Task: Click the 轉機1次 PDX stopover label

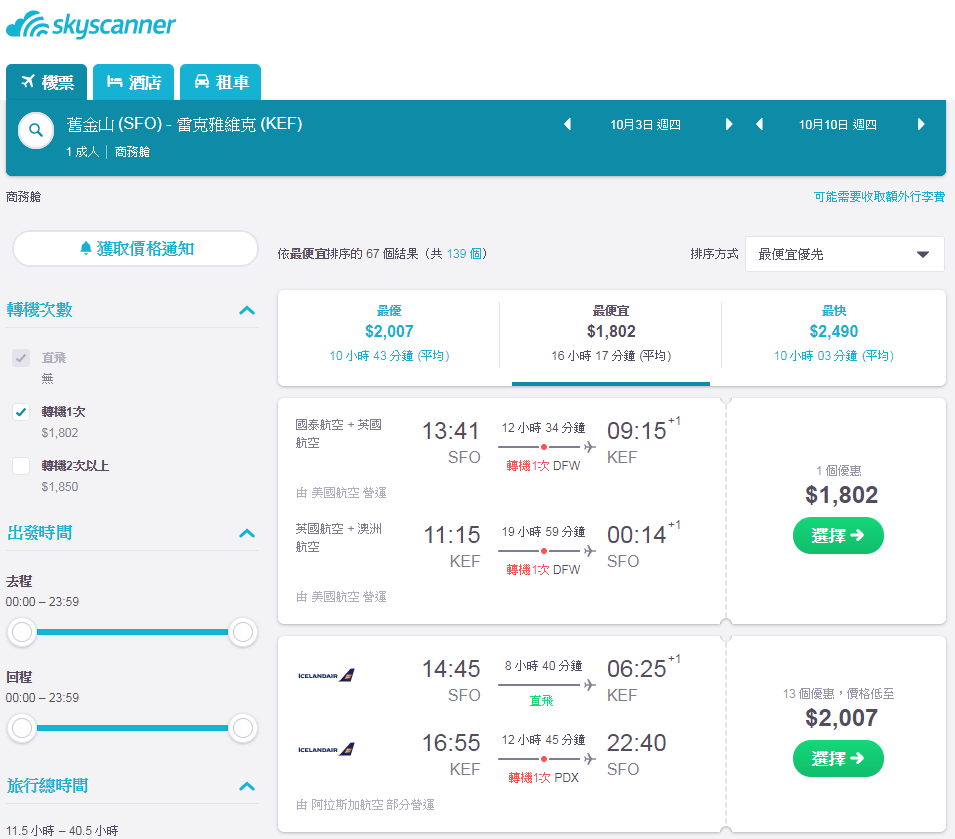Action: tap(543, 778)
